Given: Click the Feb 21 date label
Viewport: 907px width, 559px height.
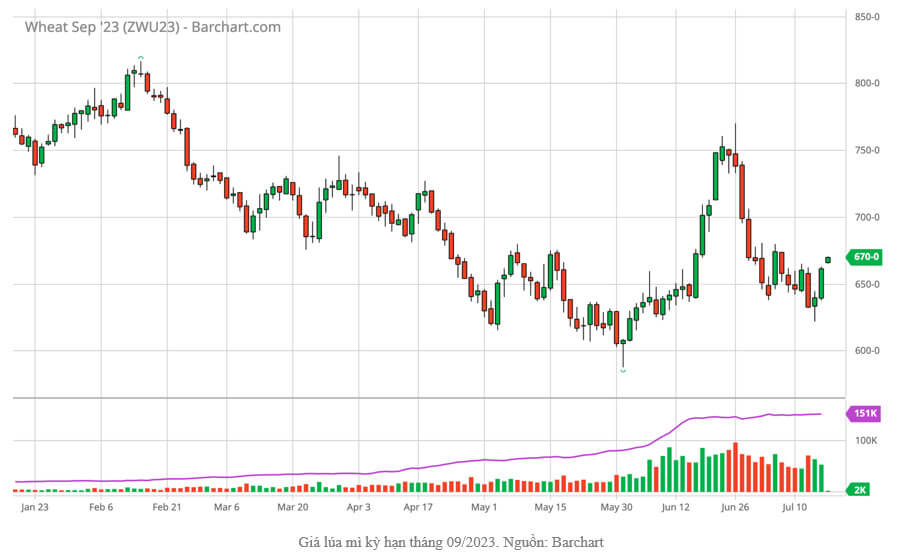Looking at the screenshot, I should pos(167,507).
